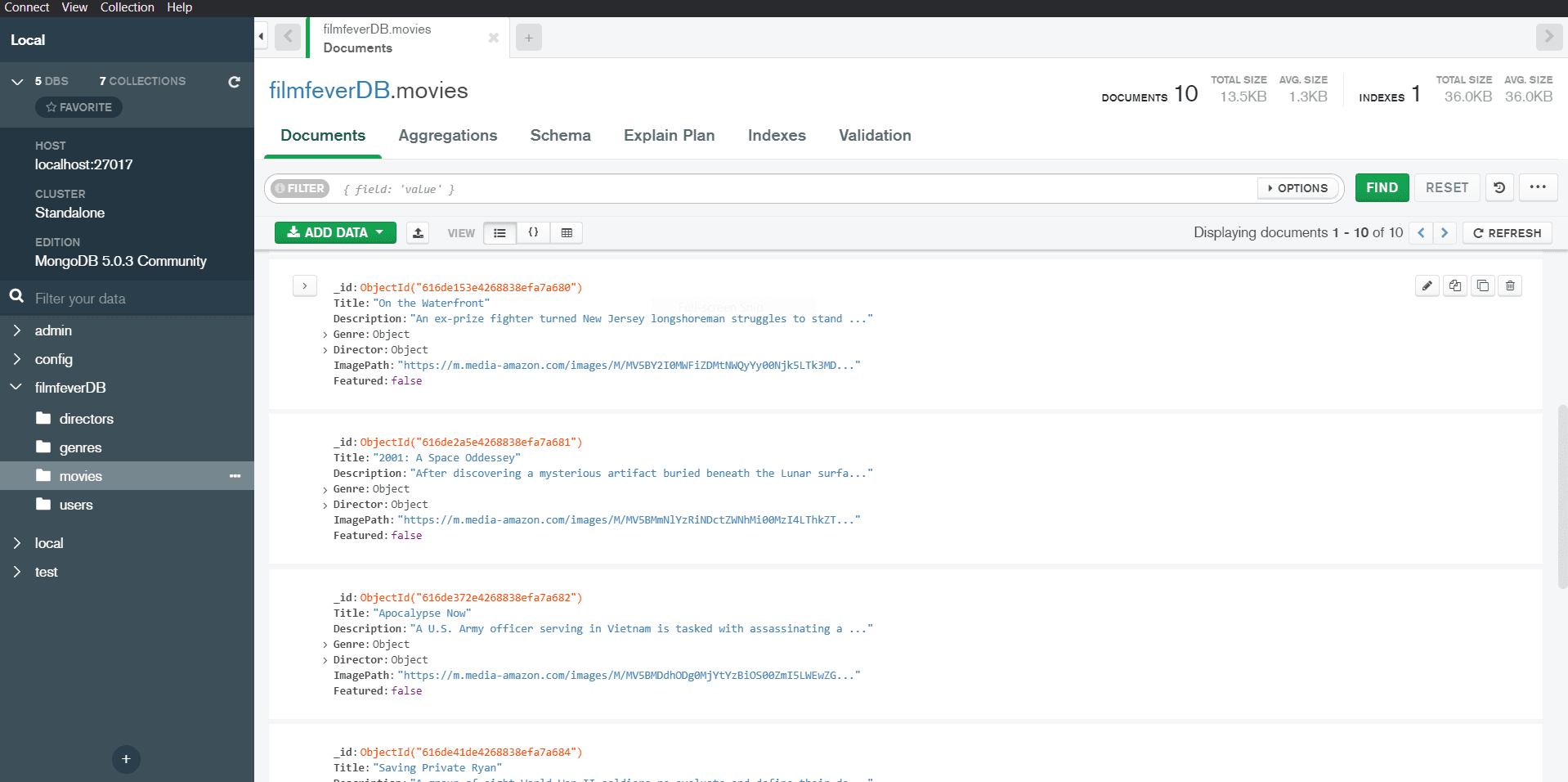Click the create database plus button

pyautogui.click(x=126, y=759)
